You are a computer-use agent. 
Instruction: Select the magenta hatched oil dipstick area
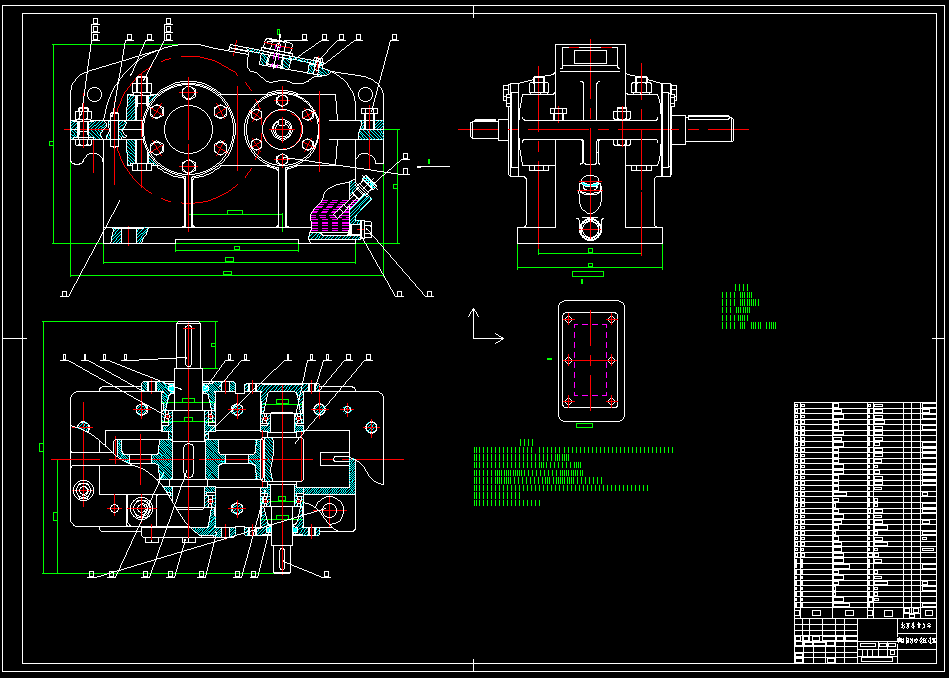[331, 218]
